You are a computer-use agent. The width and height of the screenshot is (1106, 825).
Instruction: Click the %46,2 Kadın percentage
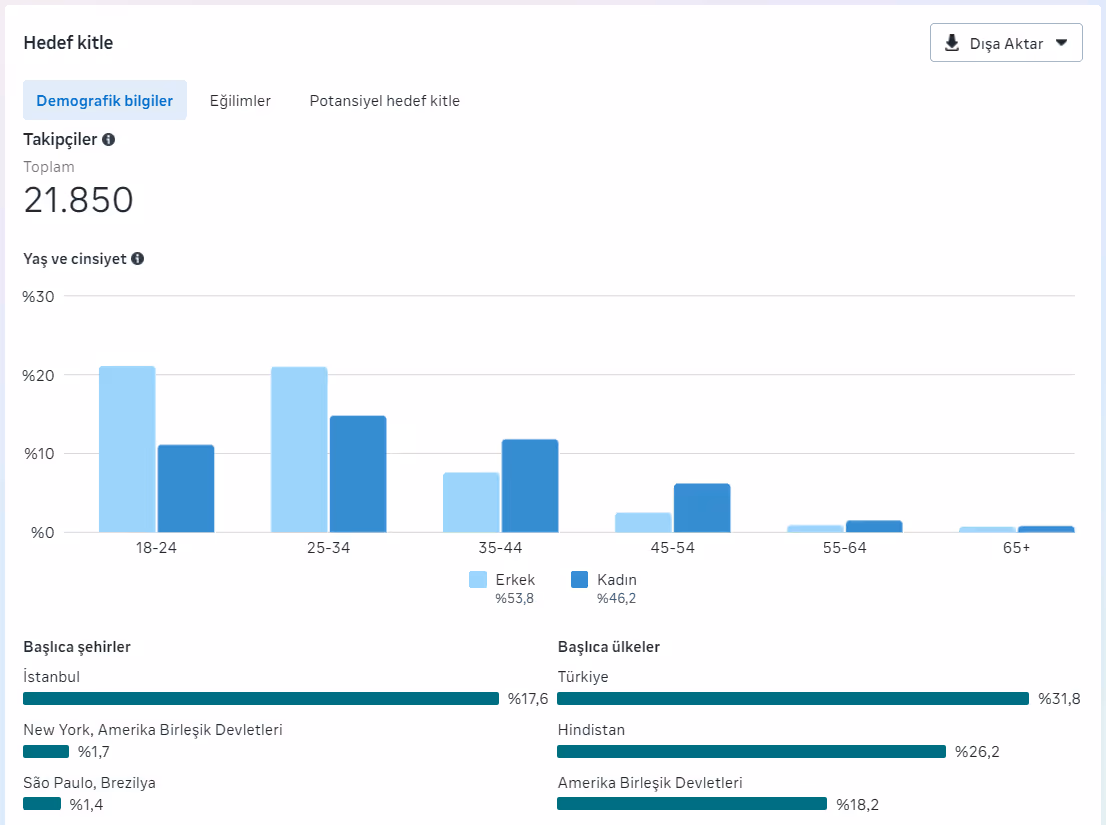tap(616, 599)
